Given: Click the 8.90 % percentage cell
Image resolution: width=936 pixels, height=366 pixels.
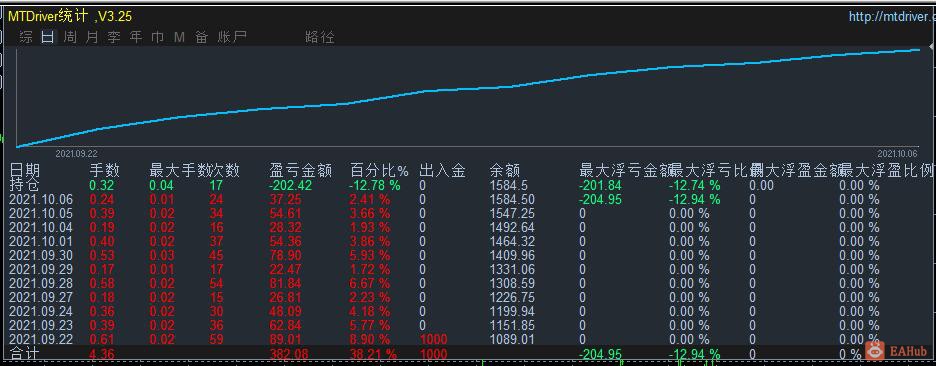Looking at the screenshot, I should click(x=370, y=339).
